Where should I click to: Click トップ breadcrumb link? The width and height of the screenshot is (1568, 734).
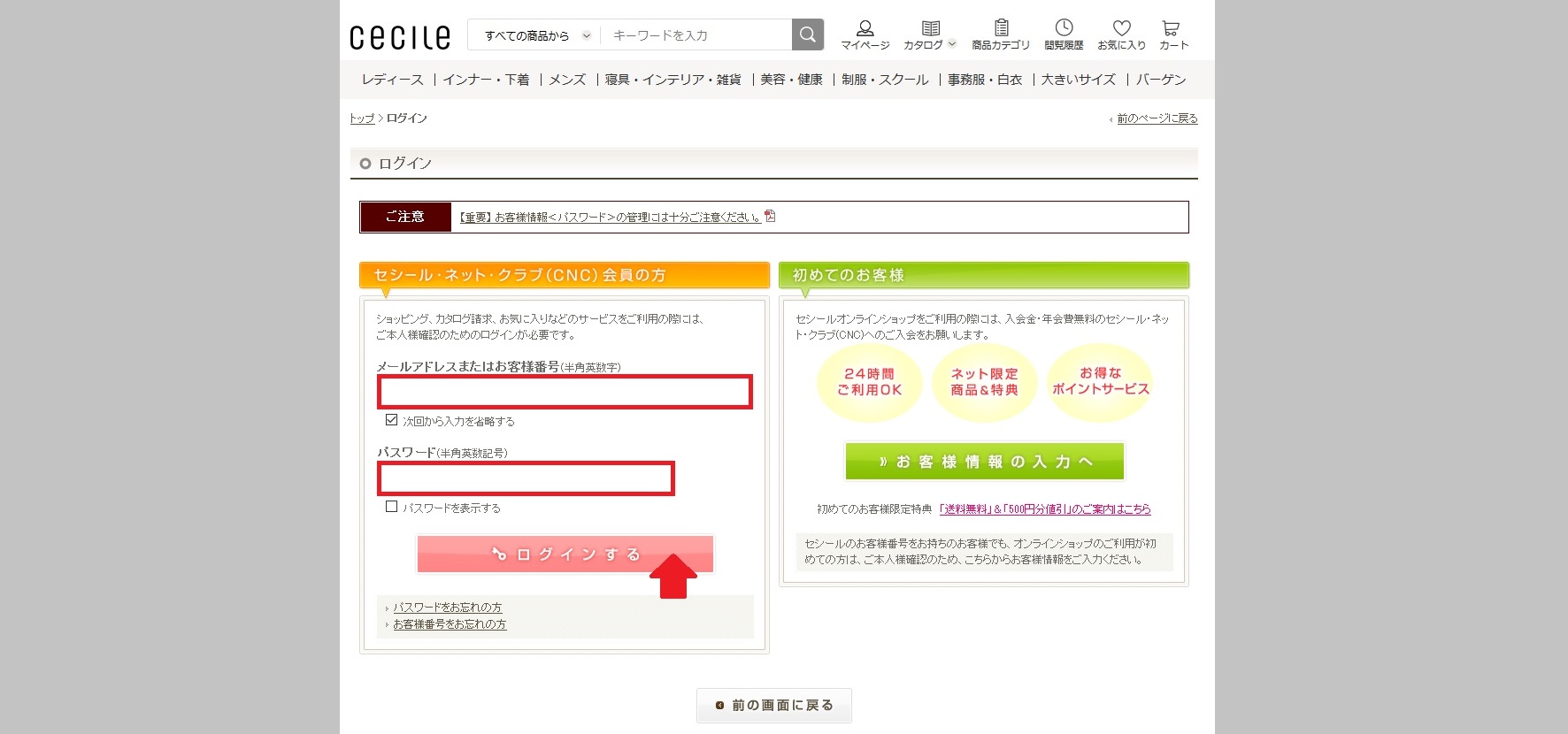click(x=361, y=119)
